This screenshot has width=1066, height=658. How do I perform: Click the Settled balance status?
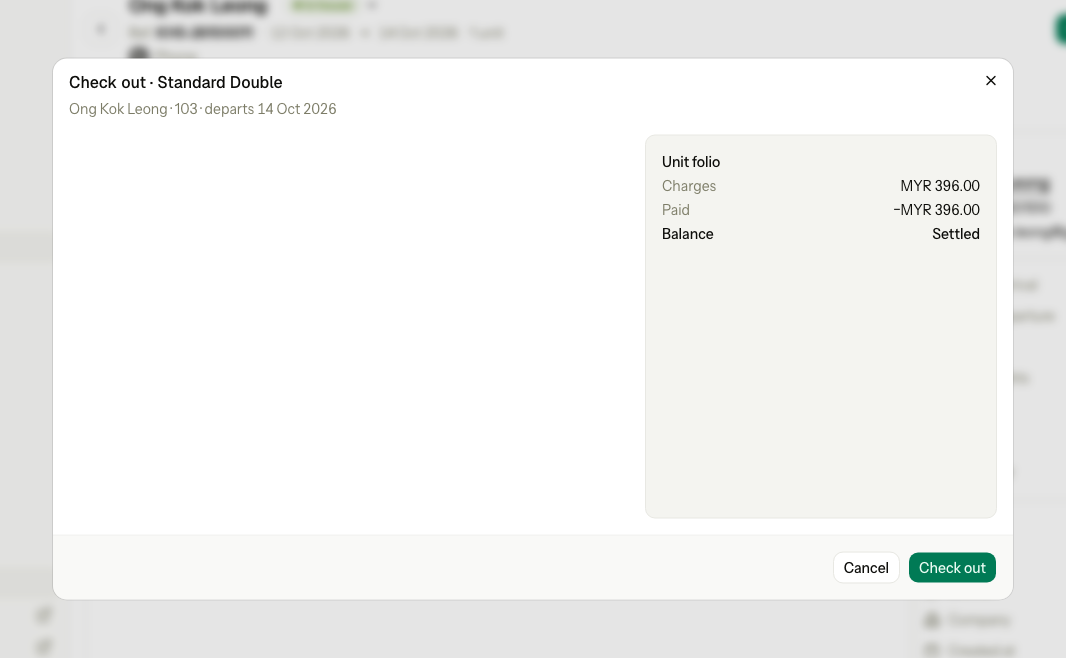tap(955, 234)
